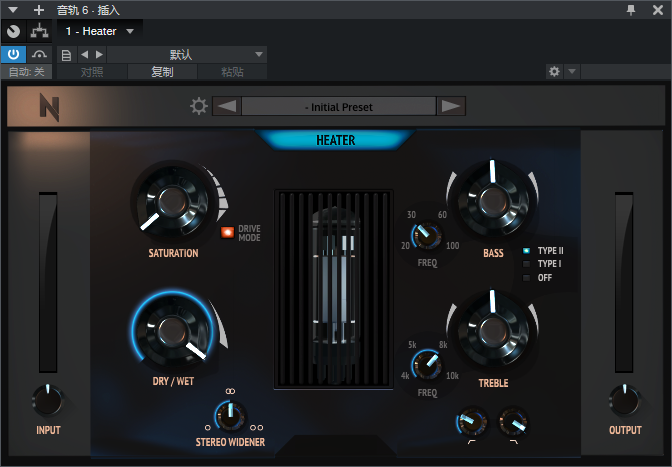Image resolution: width=672 pixels, height=467 pixels.
Task: Load next host preset arrow
Action: 99,54
